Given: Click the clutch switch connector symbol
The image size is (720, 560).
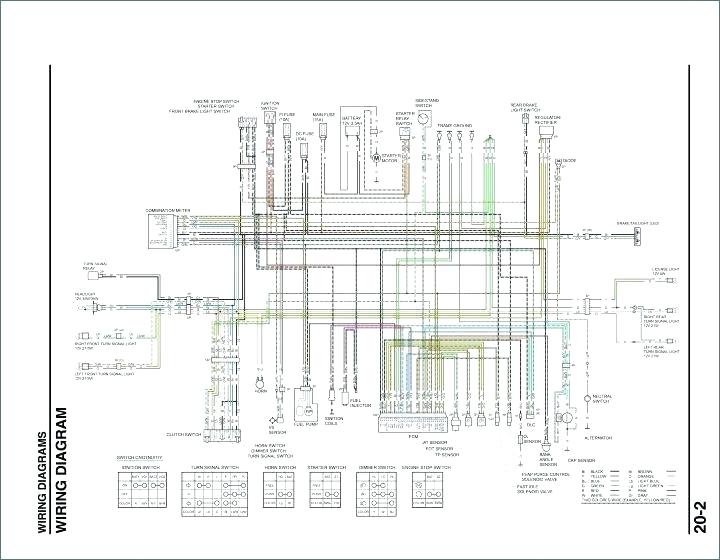Looking at the screenshot, I should [x=222, y=435].
